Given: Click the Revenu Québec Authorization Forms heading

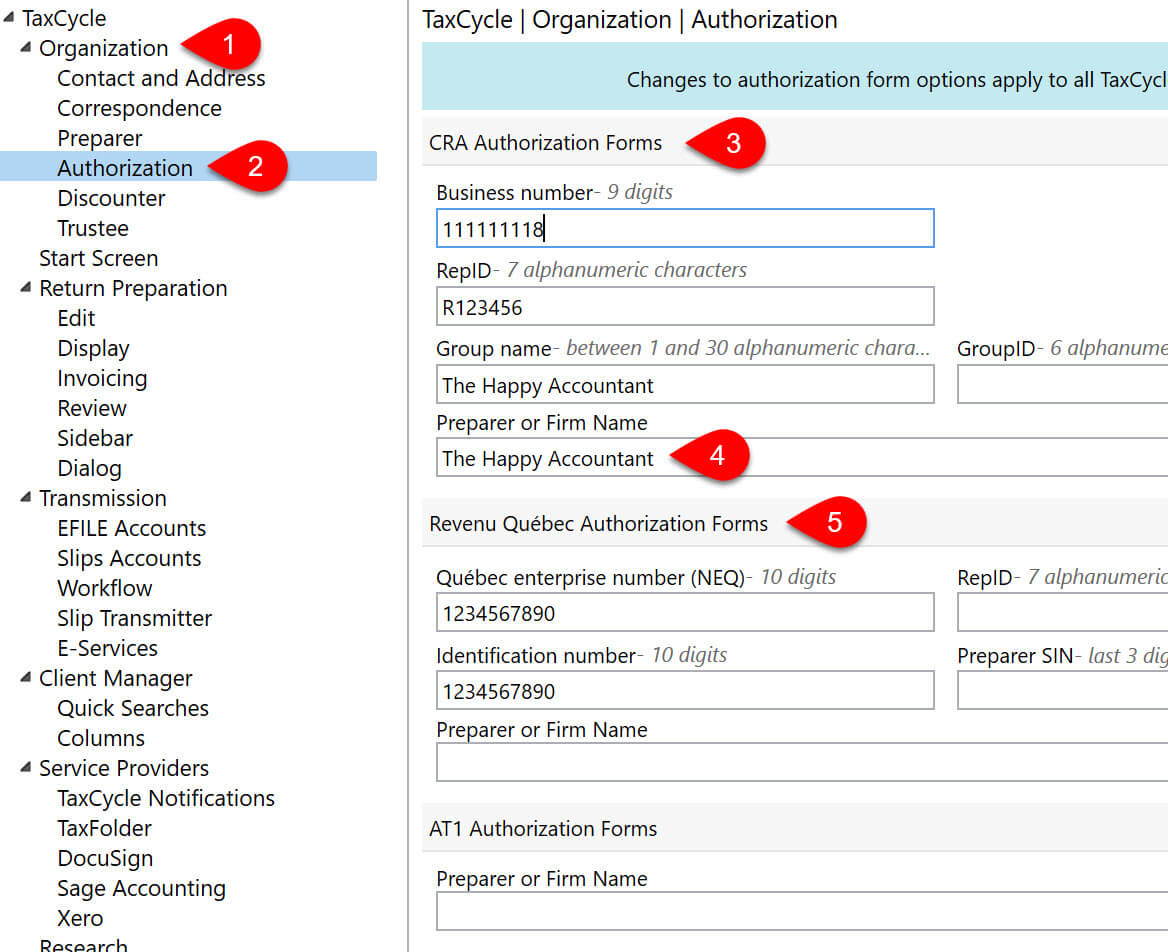Looking at the screenshot, I should pos(598,524).
